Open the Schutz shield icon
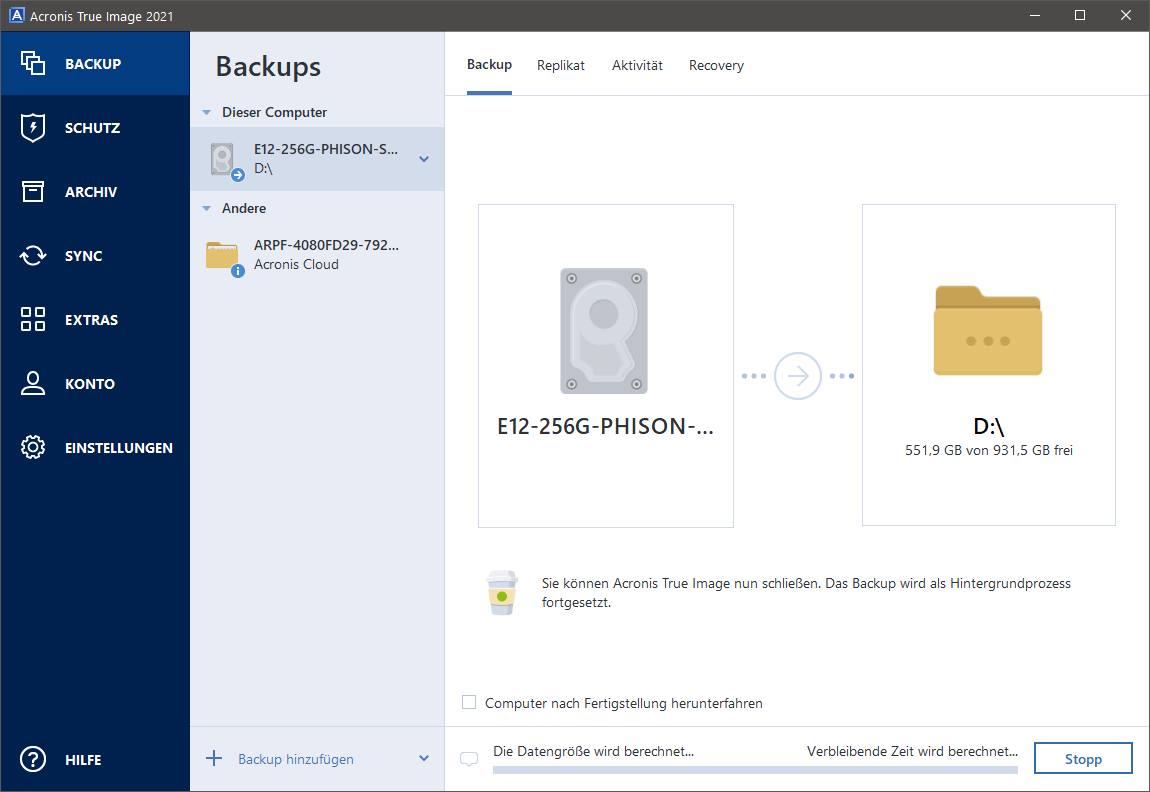This screenshot has height=792, width=1150. [33, 128]
